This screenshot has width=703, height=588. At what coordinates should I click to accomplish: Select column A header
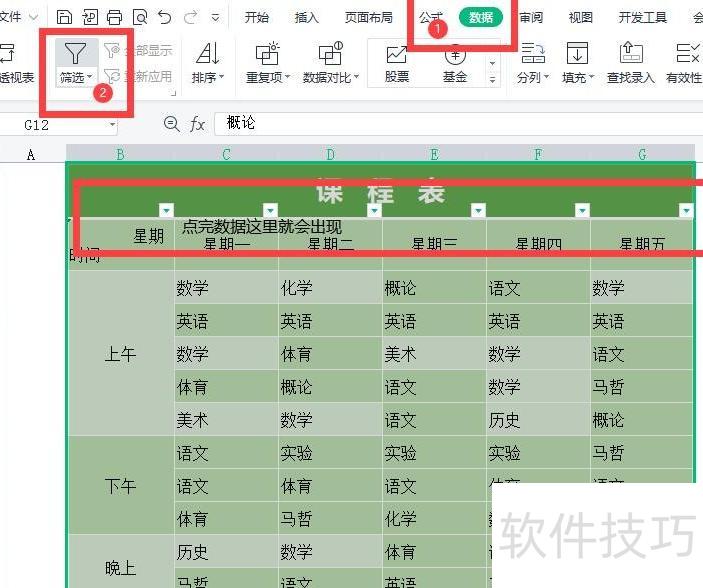[x=31, y=155]
